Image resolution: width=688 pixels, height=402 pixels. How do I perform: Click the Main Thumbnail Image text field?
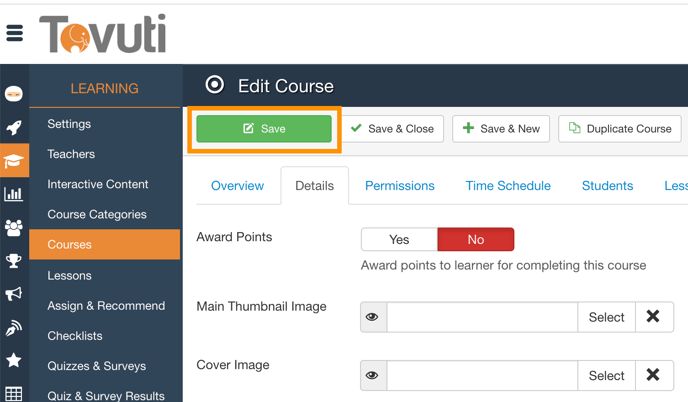[482, 317]
